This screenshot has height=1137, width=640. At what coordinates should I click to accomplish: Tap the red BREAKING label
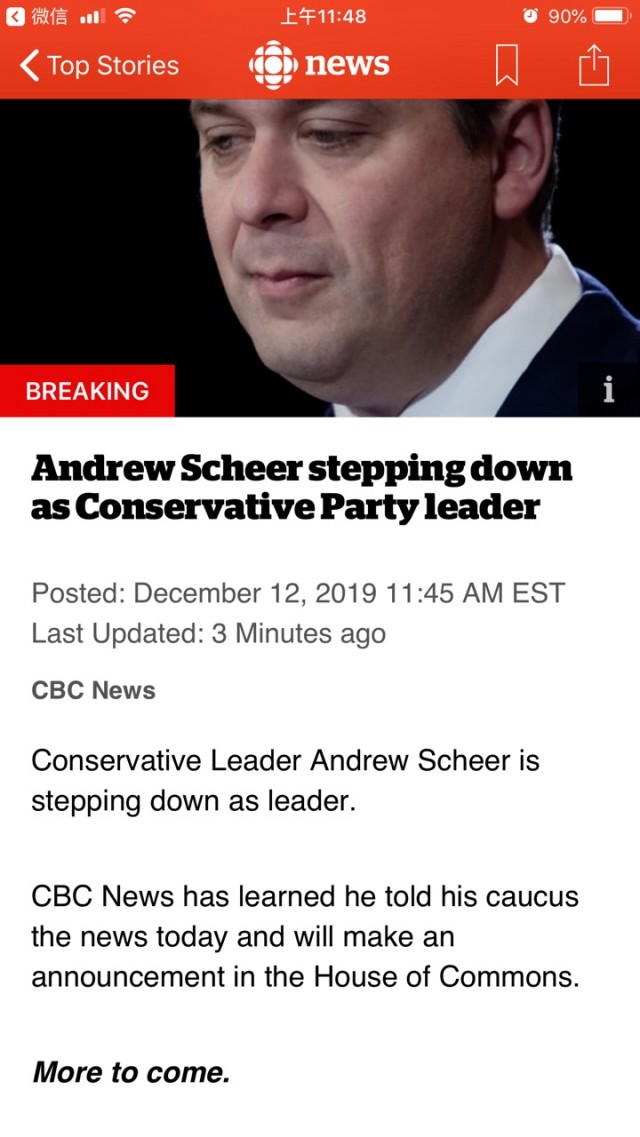(87, 390)
